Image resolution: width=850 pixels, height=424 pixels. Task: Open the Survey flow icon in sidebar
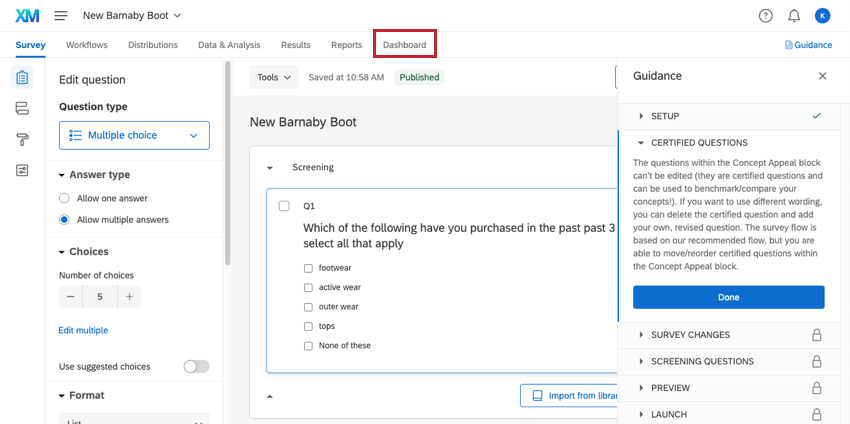22,108
